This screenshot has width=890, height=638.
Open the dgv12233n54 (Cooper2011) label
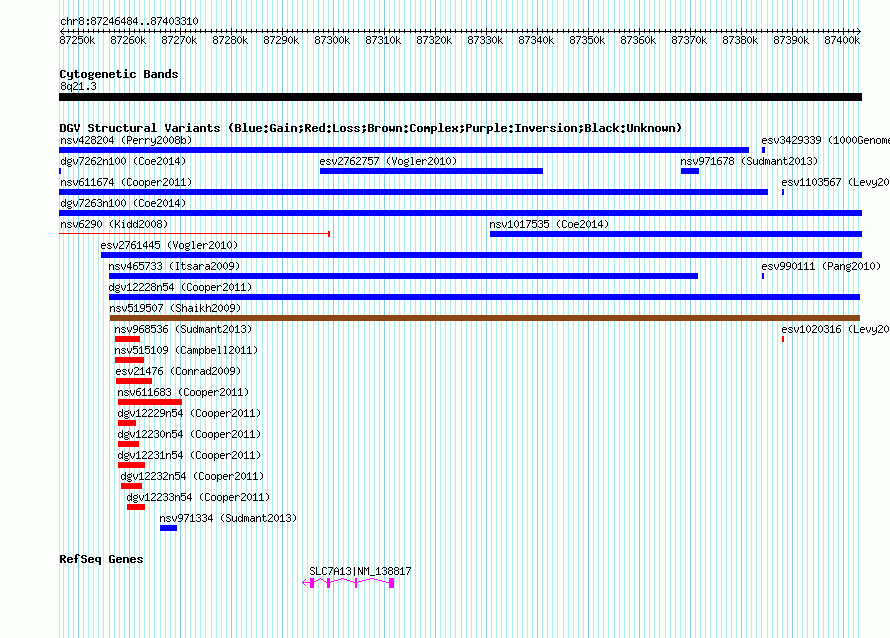pos(198,497)
